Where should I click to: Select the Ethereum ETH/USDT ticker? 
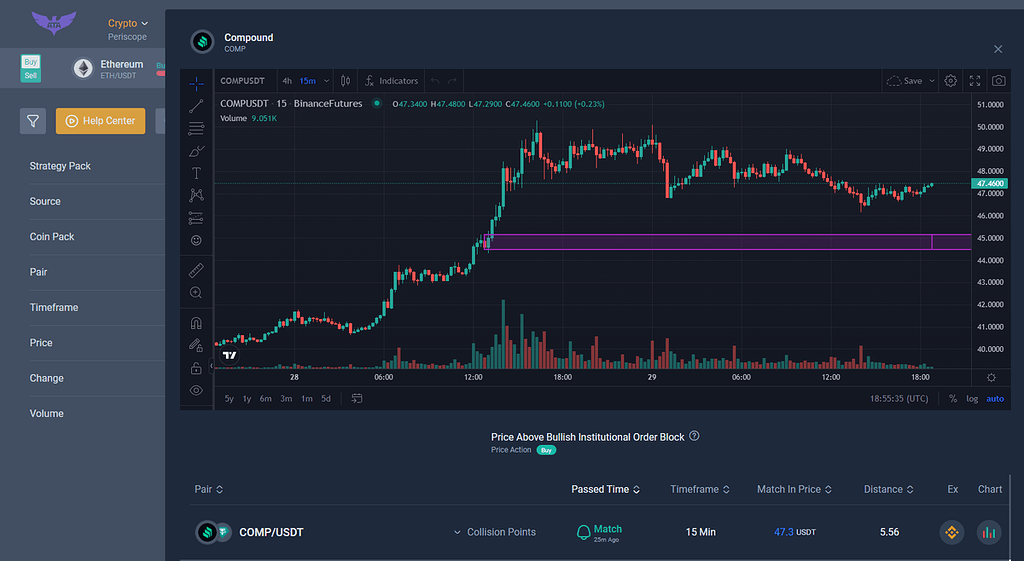(x=108, y=69)
